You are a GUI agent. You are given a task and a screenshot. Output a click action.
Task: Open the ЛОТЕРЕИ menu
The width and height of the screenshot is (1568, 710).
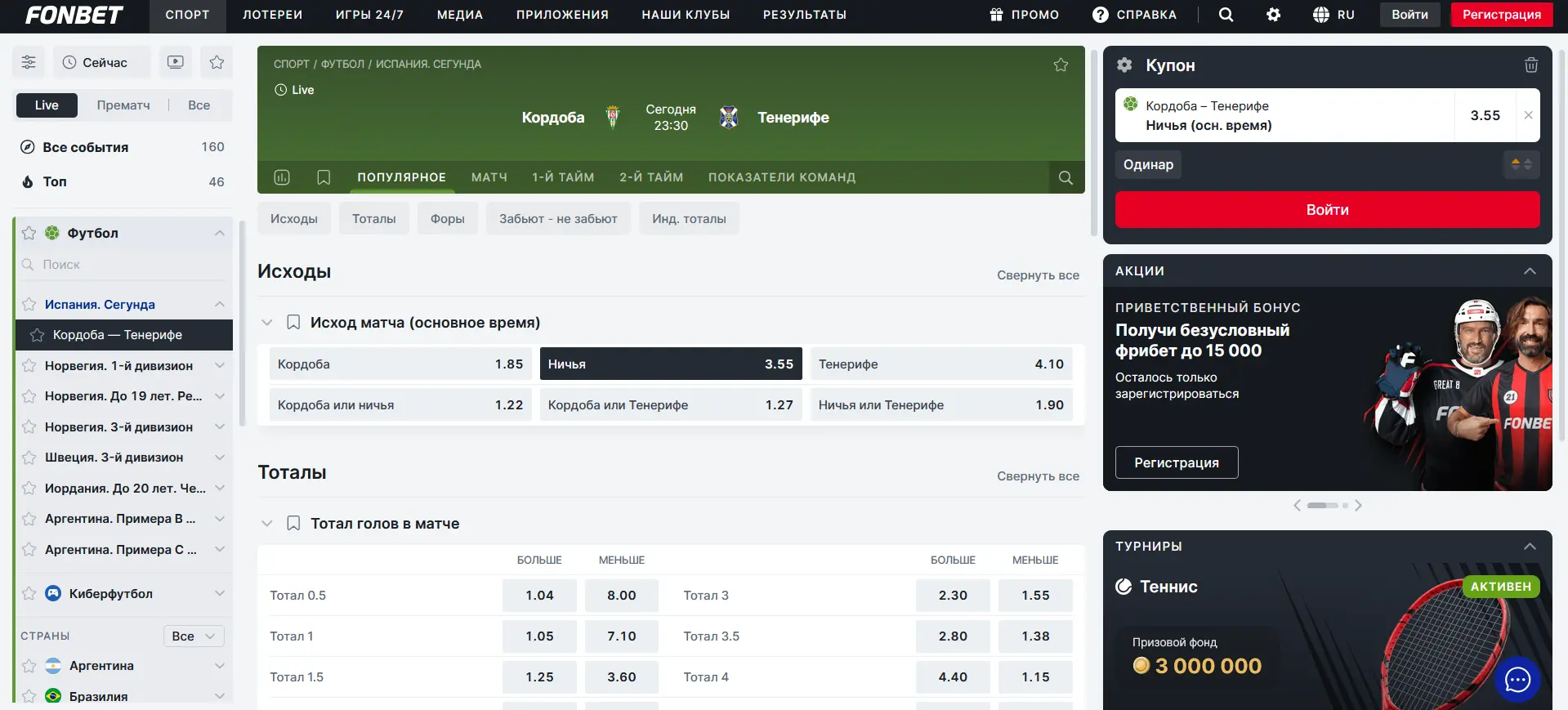[x=273, y=15]
